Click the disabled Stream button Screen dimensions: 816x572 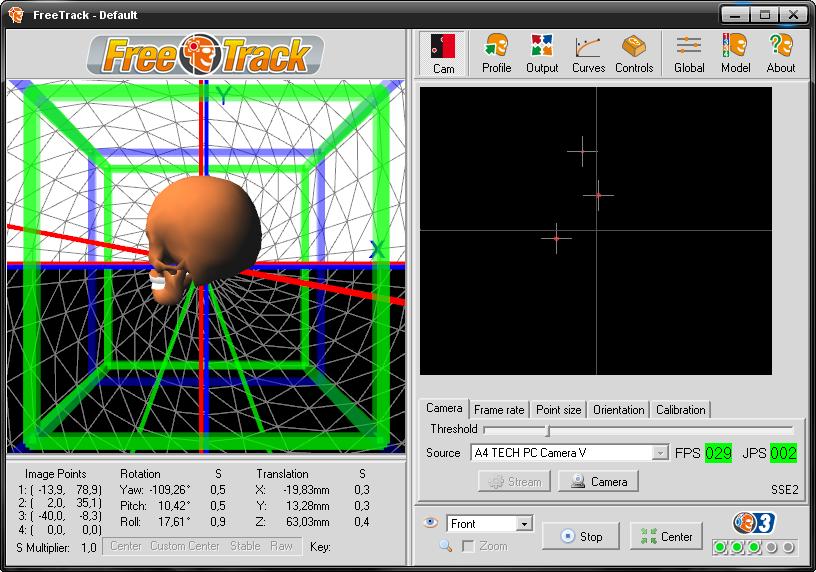[x=514, y=481]
